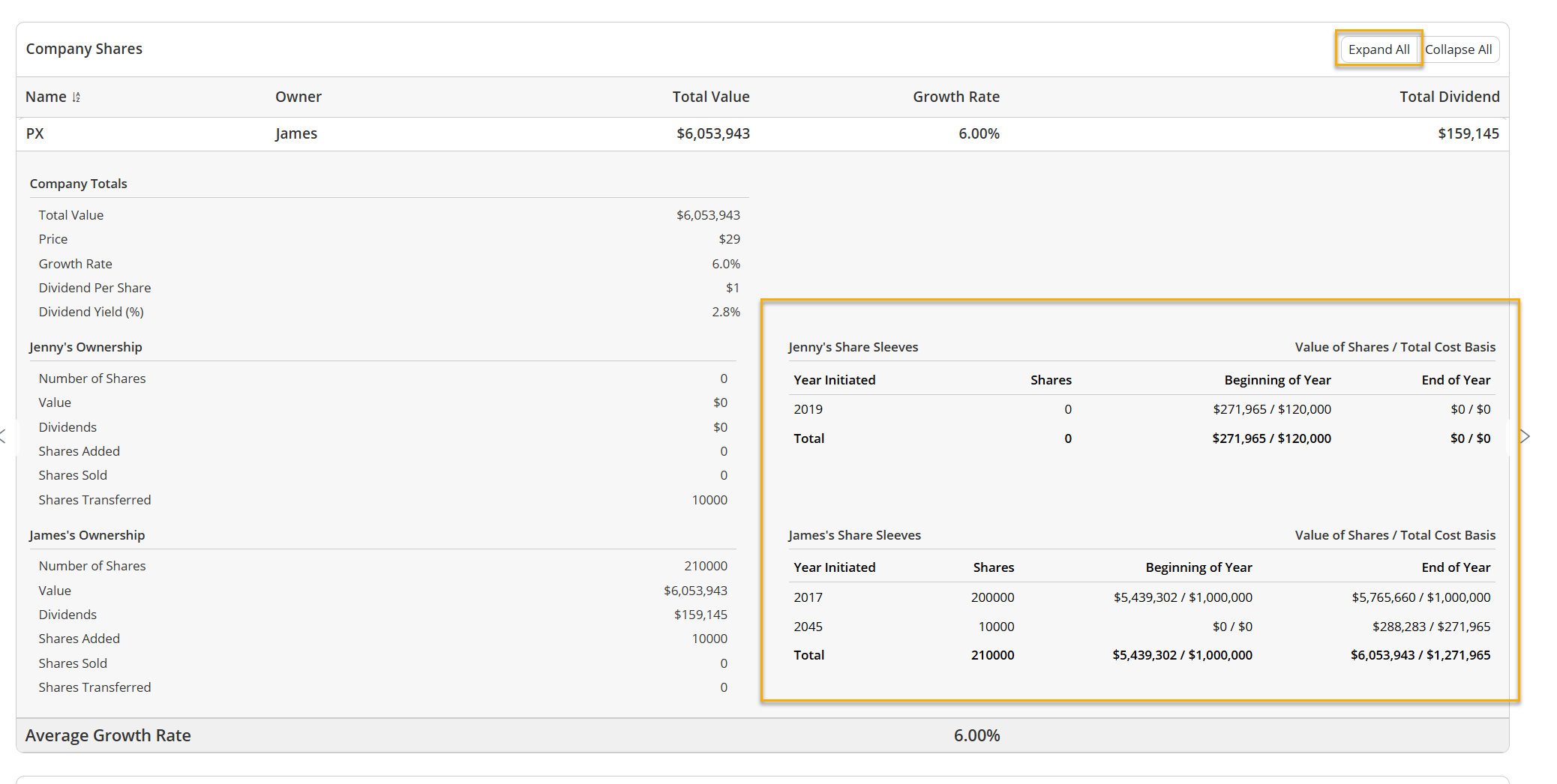Click the Dividend Yield (%) row
The image size is (1557, 784).
(x=389, y=312)
